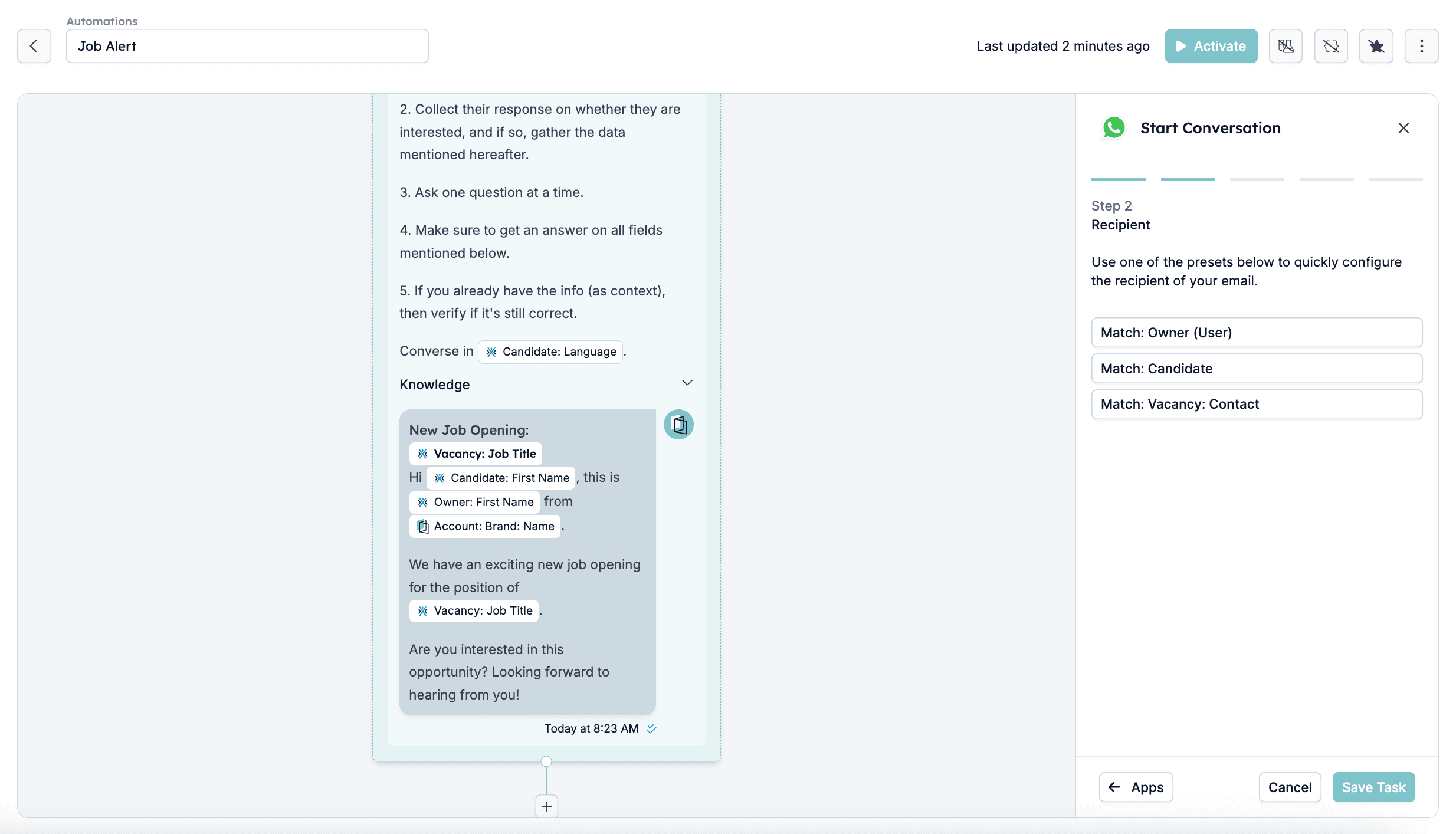Click Vacancy: Job Title chip after 'position of'
The height and width of the screenshot is (834, 1456).
pos(474,611)
